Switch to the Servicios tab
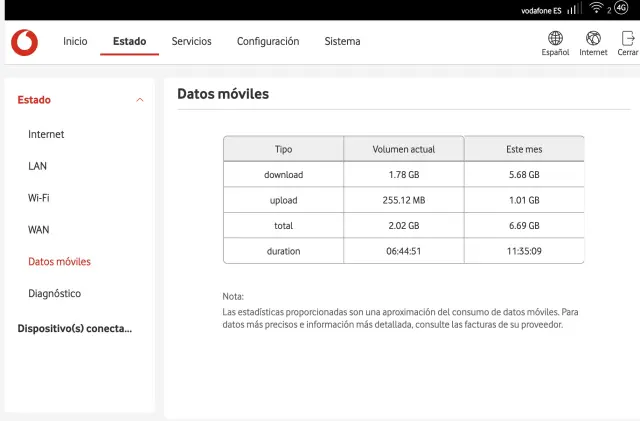 [x=191, y=42]
